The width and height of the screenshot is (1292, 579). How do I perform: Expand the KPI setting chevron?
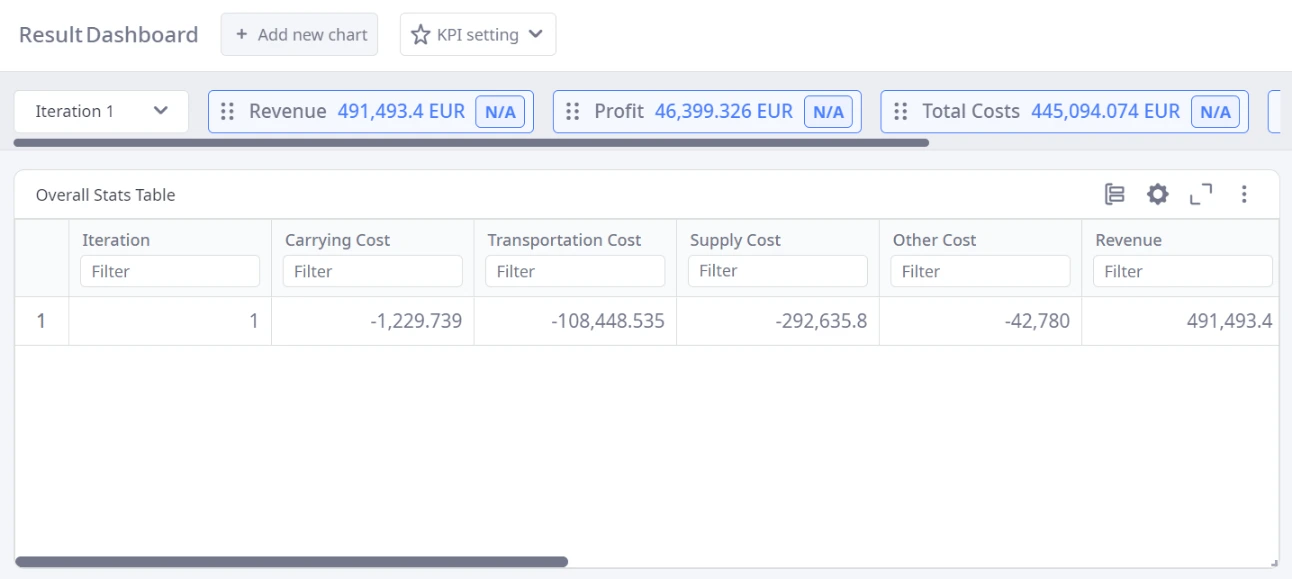[x=535, y=34]
